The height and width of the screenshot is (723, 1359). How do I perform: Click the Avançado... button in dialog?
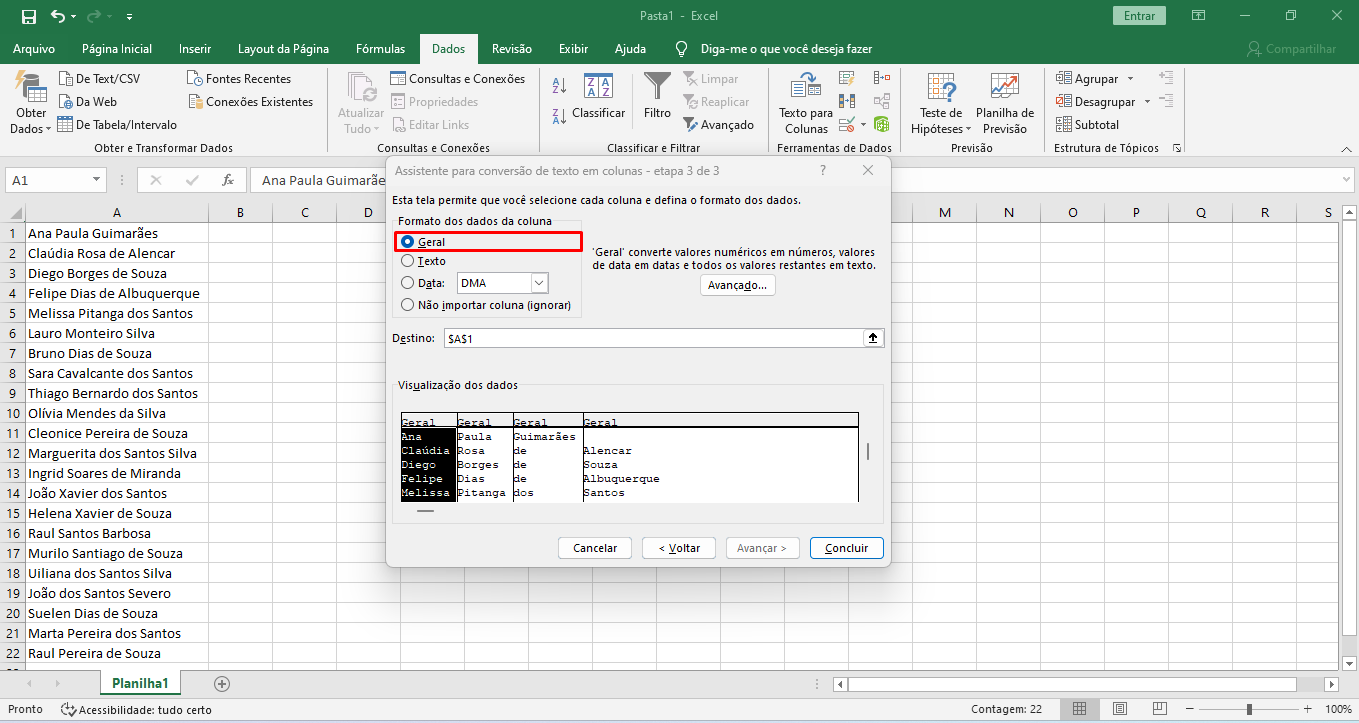click(737, 285)
